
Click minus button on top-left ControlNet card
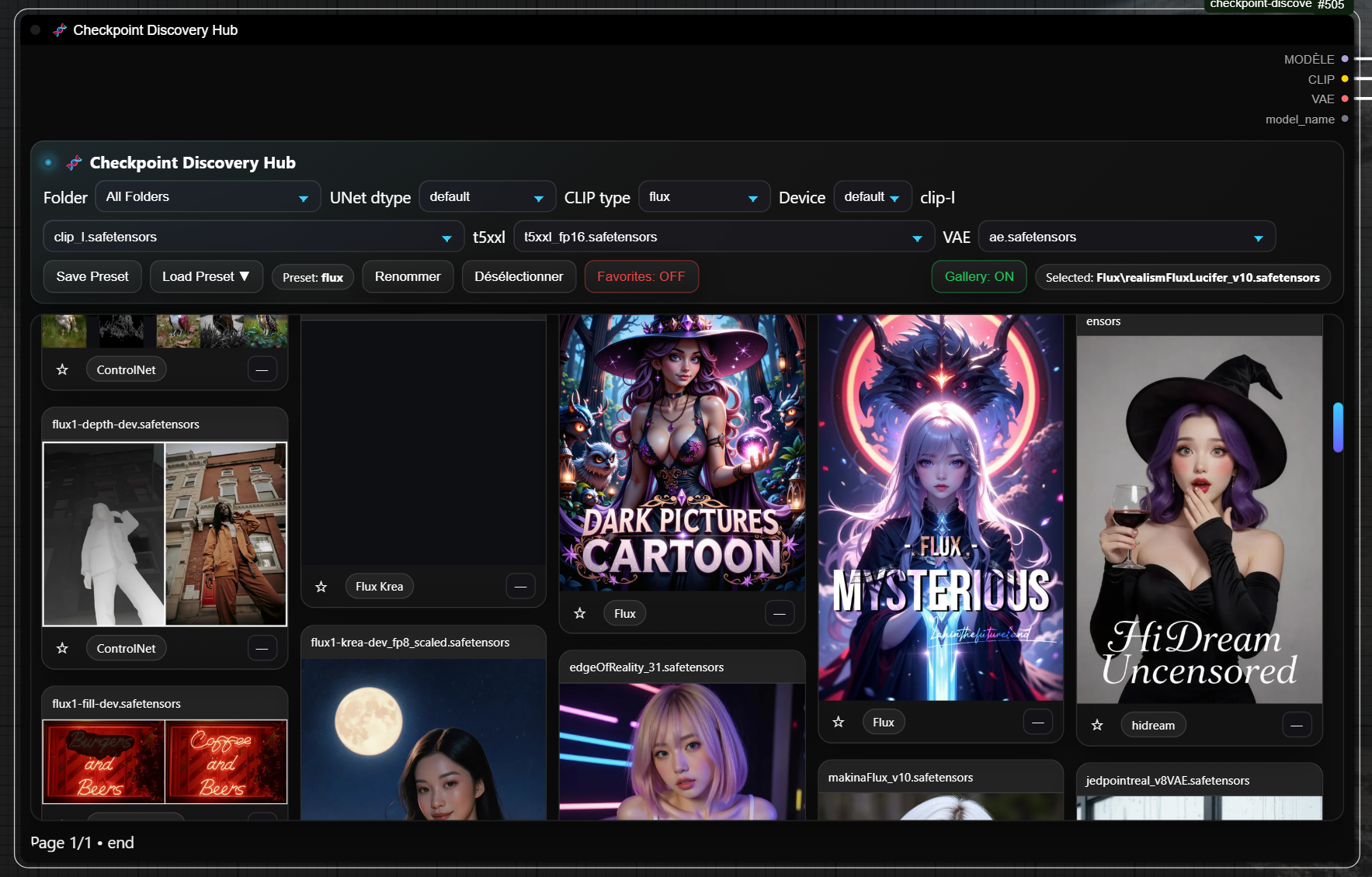point(262,369)
